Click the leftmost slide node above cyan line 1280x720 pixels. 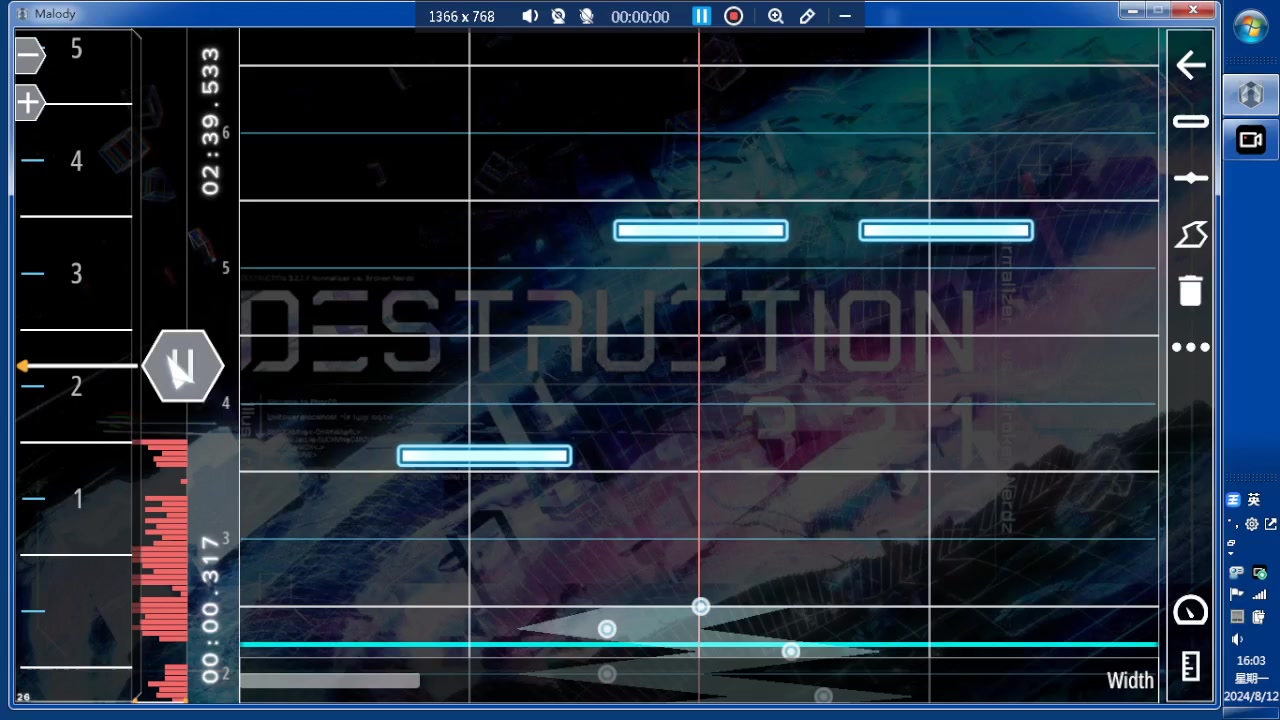(x=607, y=629)
